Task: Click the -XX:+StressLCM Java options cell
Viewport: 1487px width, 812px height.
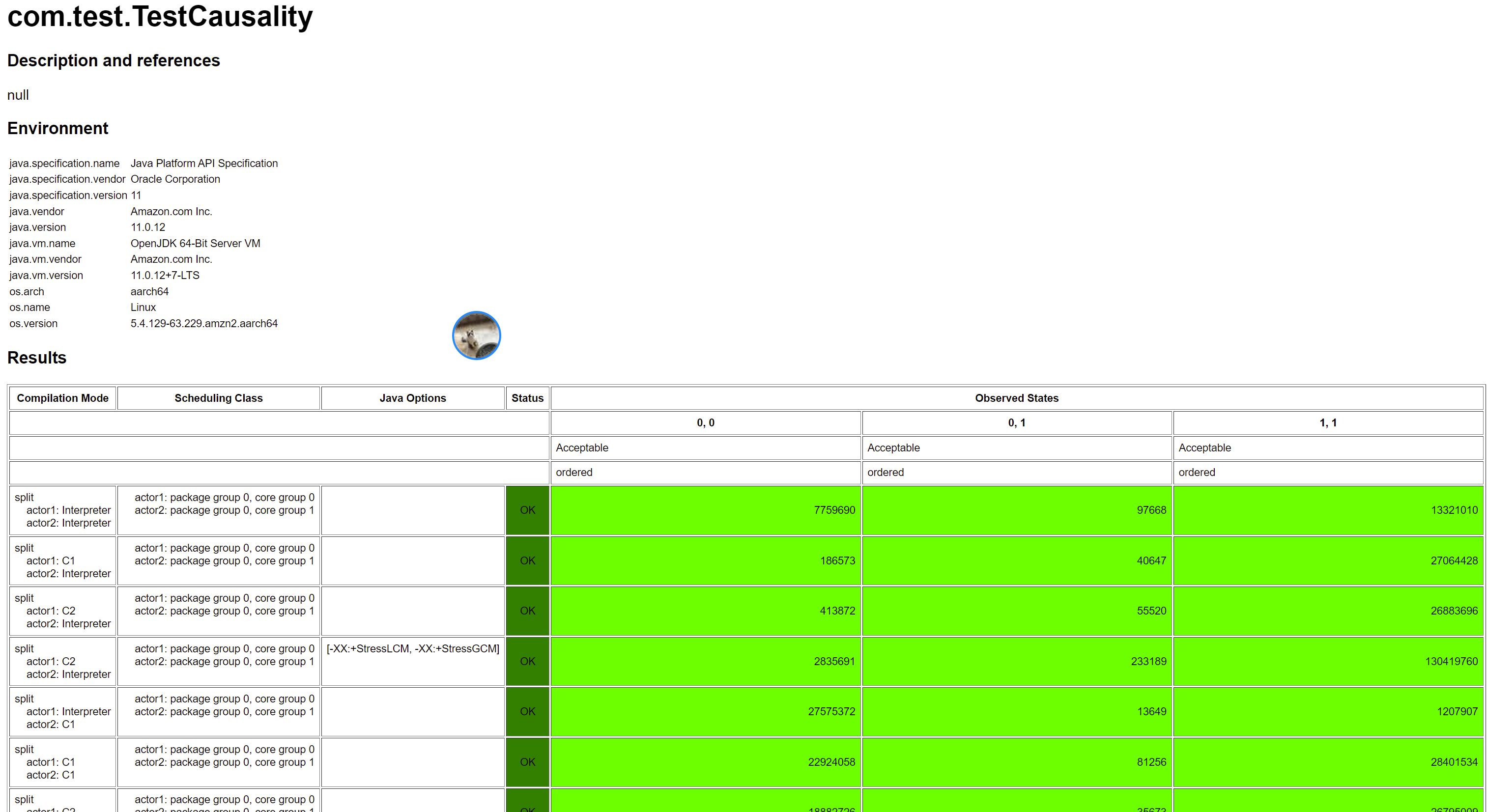Action: [412, 649]
